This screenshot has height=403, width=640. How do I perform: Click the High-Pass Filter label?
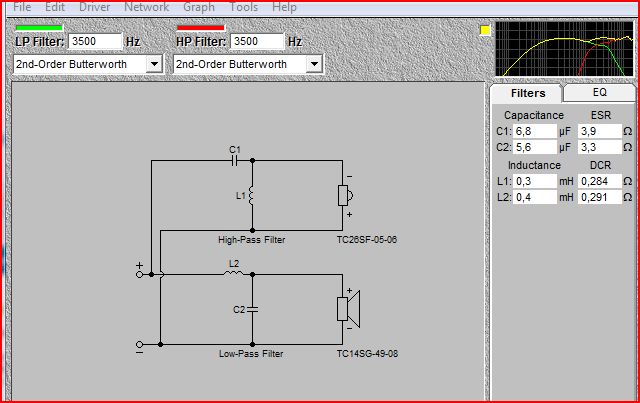pos(251,240)
